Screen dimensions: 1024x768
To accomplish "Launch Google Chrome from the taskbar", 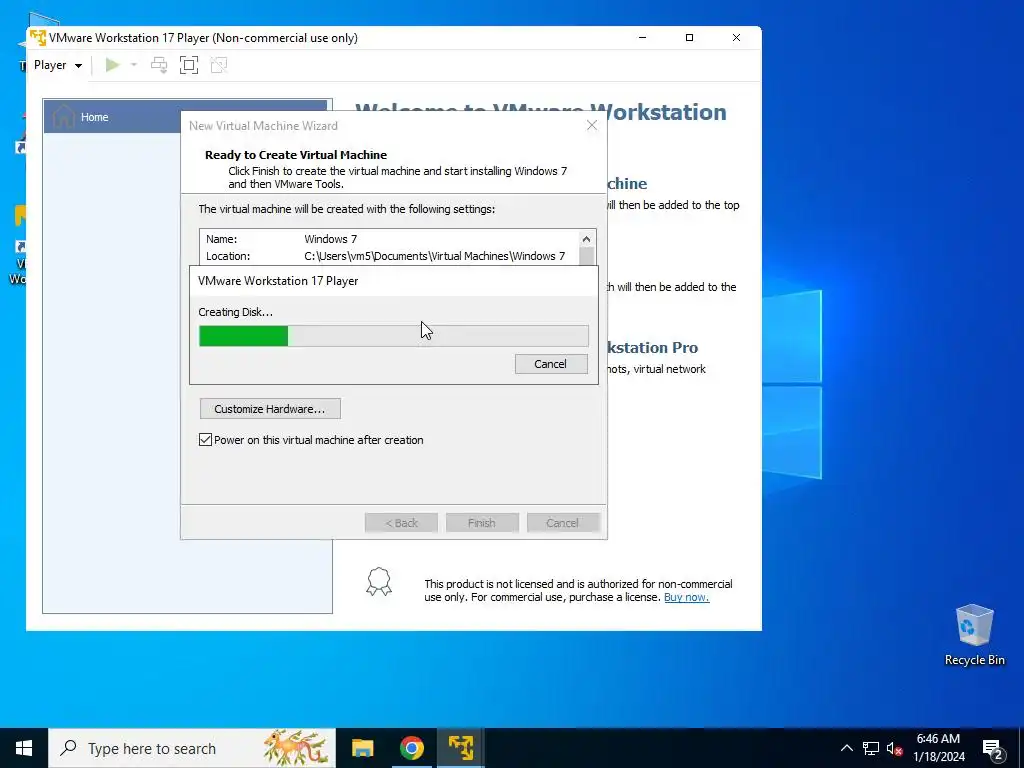I will click(x=411, y=748).
